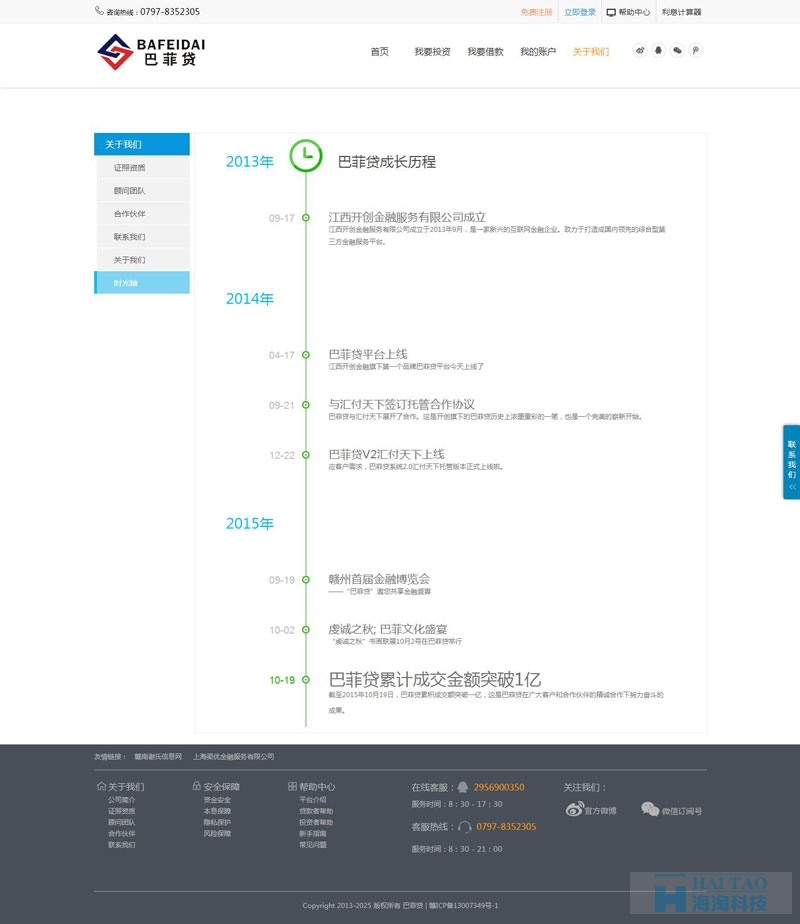The height and width of the screenshot is (924, 800).
Task: Open 我要投资 in the main navigation
Action: pos(432,52)
